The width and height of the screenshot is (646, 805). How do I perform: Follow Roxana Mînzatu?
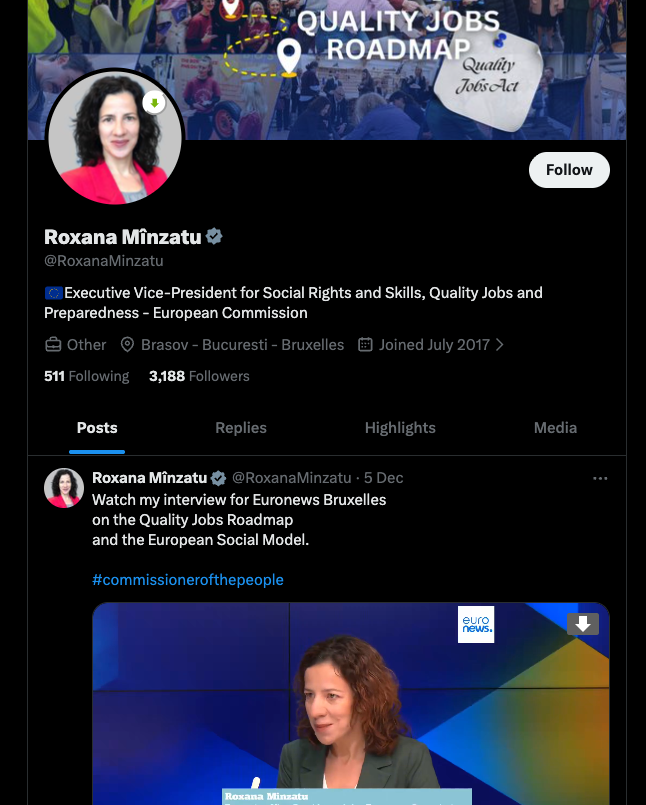click(x=569, y=170)
